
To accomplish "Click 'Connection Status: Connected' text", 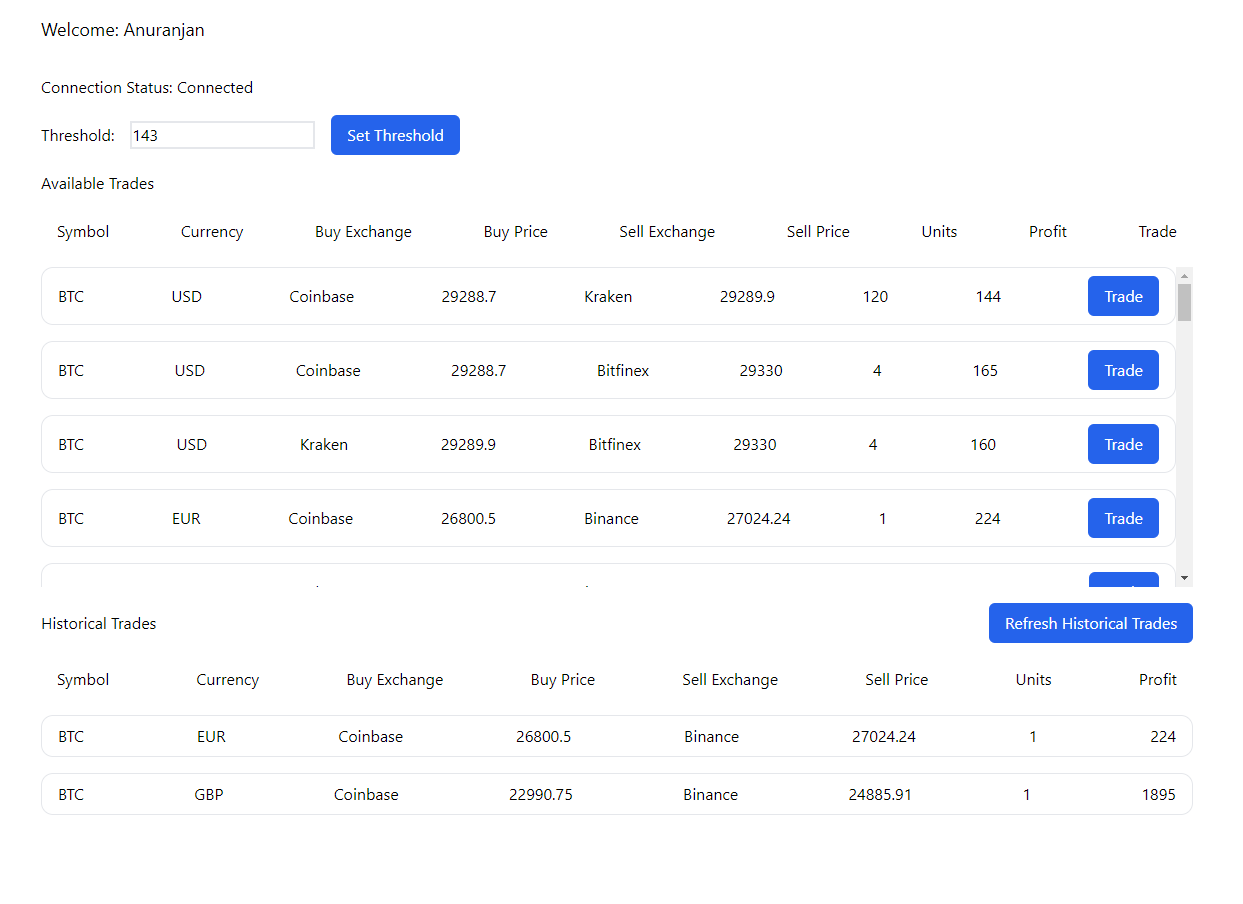I will [147, 88].
